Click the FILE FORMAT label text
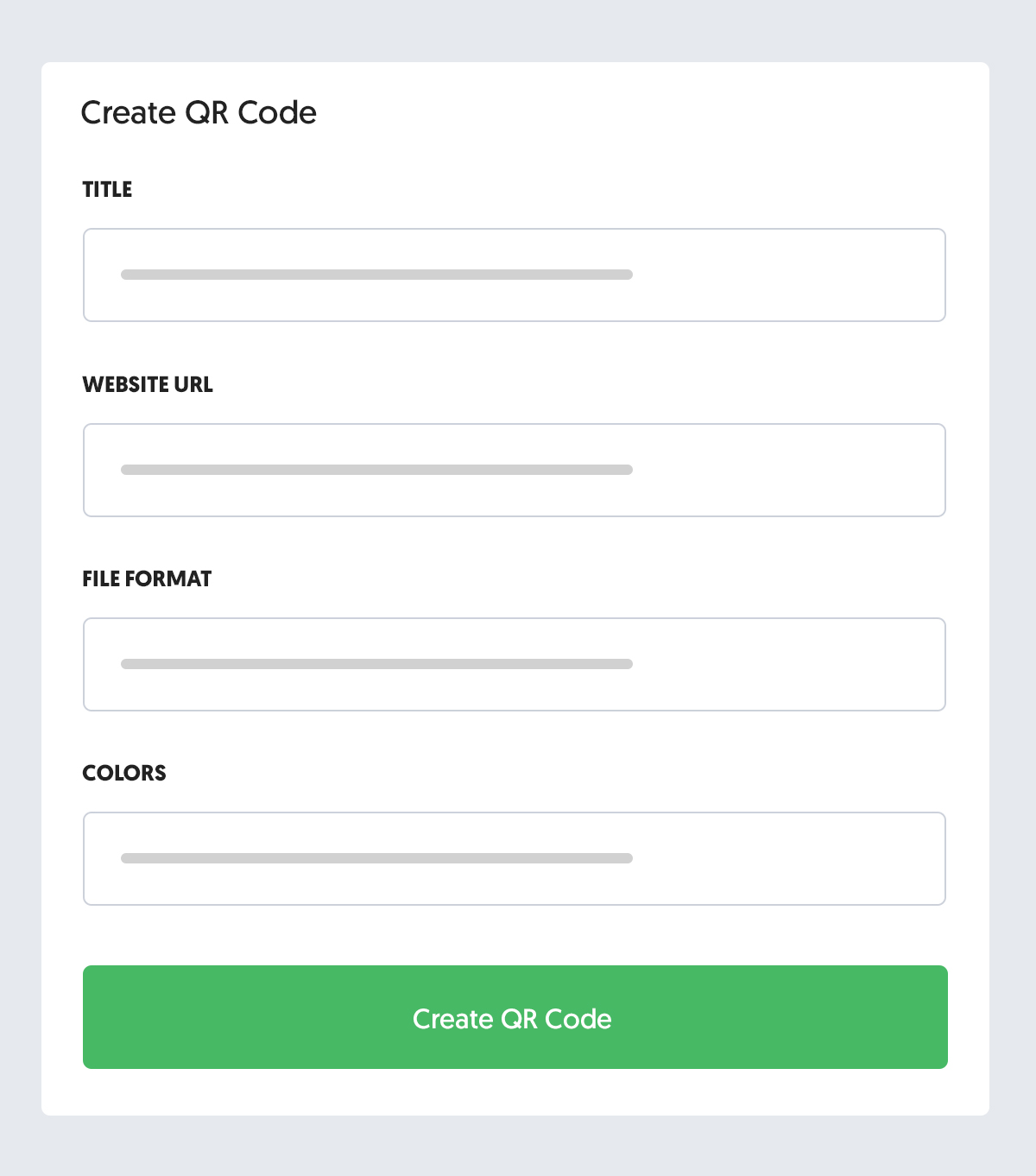This screenshot has height=1176, width=1036. coord(147,579)
